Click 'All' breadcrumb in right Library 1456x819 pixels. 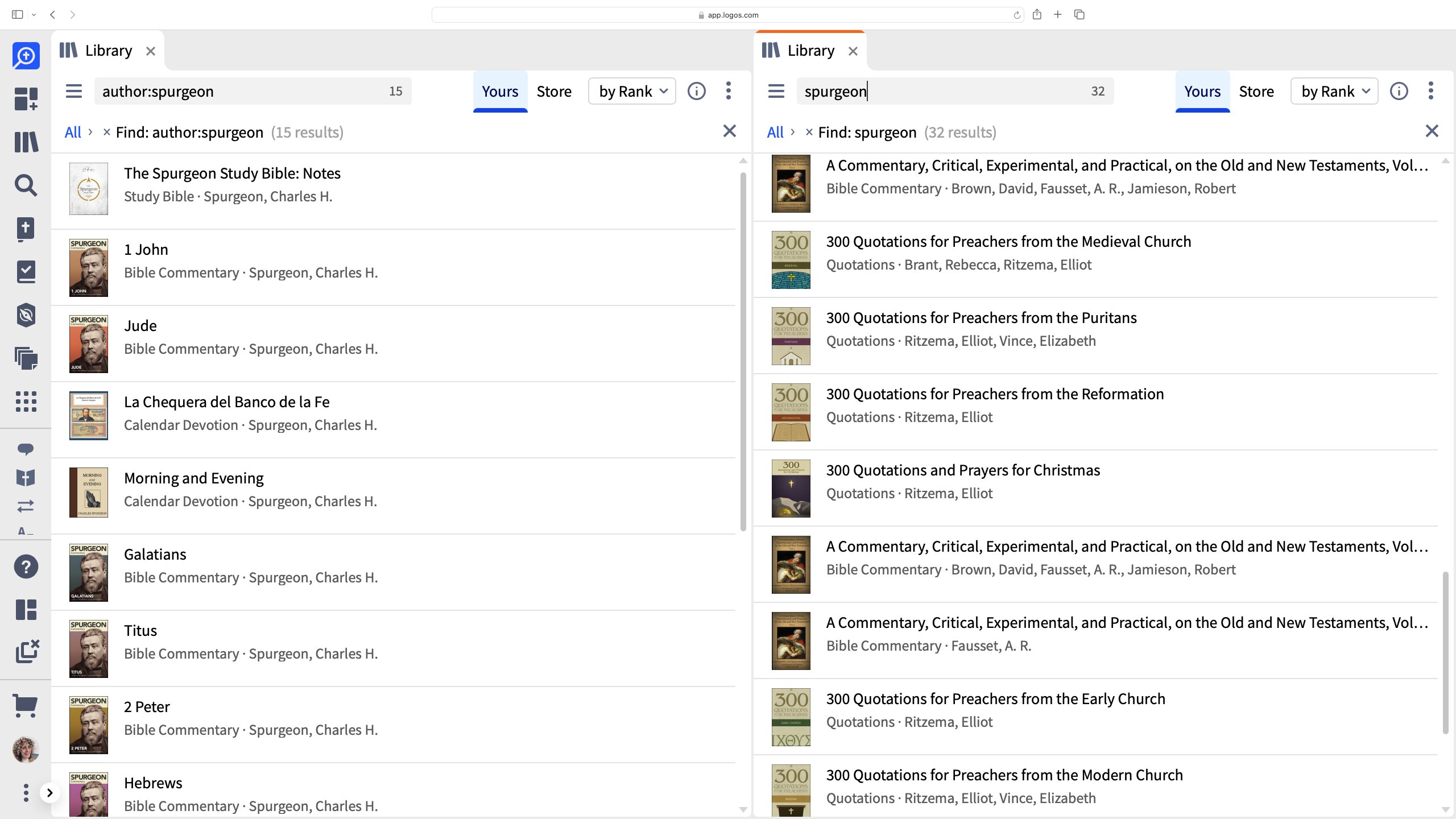[x=775, y=132]
